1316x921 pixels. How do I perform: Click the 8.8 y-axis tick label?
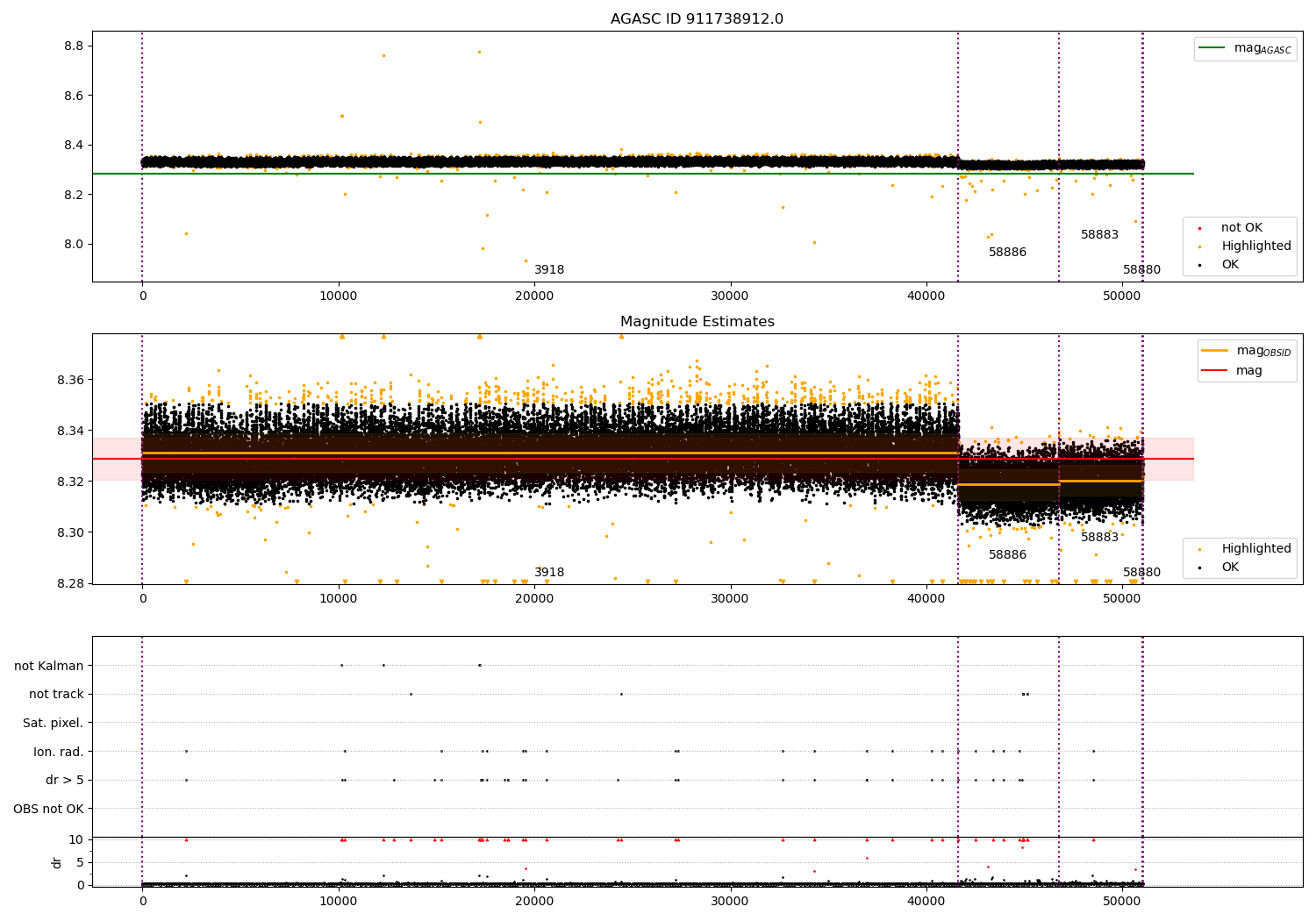74,46
